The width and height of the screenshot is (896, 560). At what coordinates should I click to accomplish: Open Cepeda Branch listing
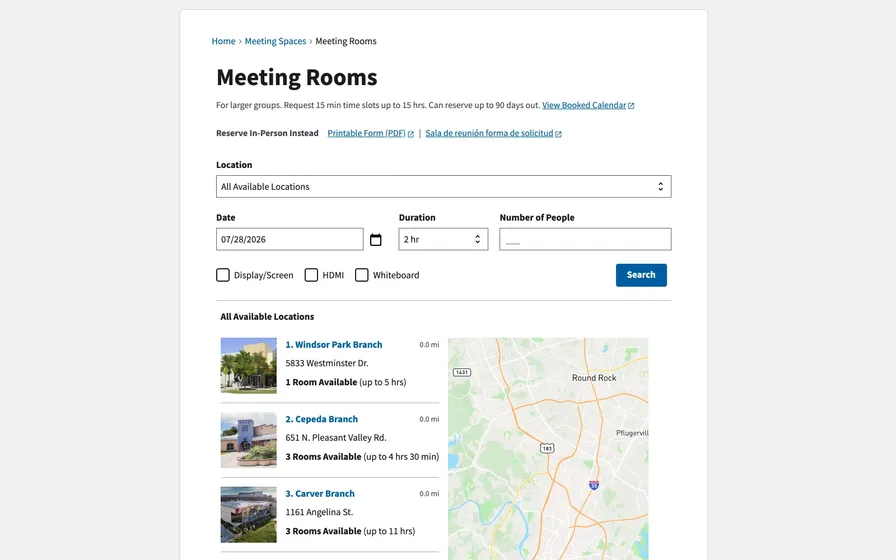click(322, 419)
